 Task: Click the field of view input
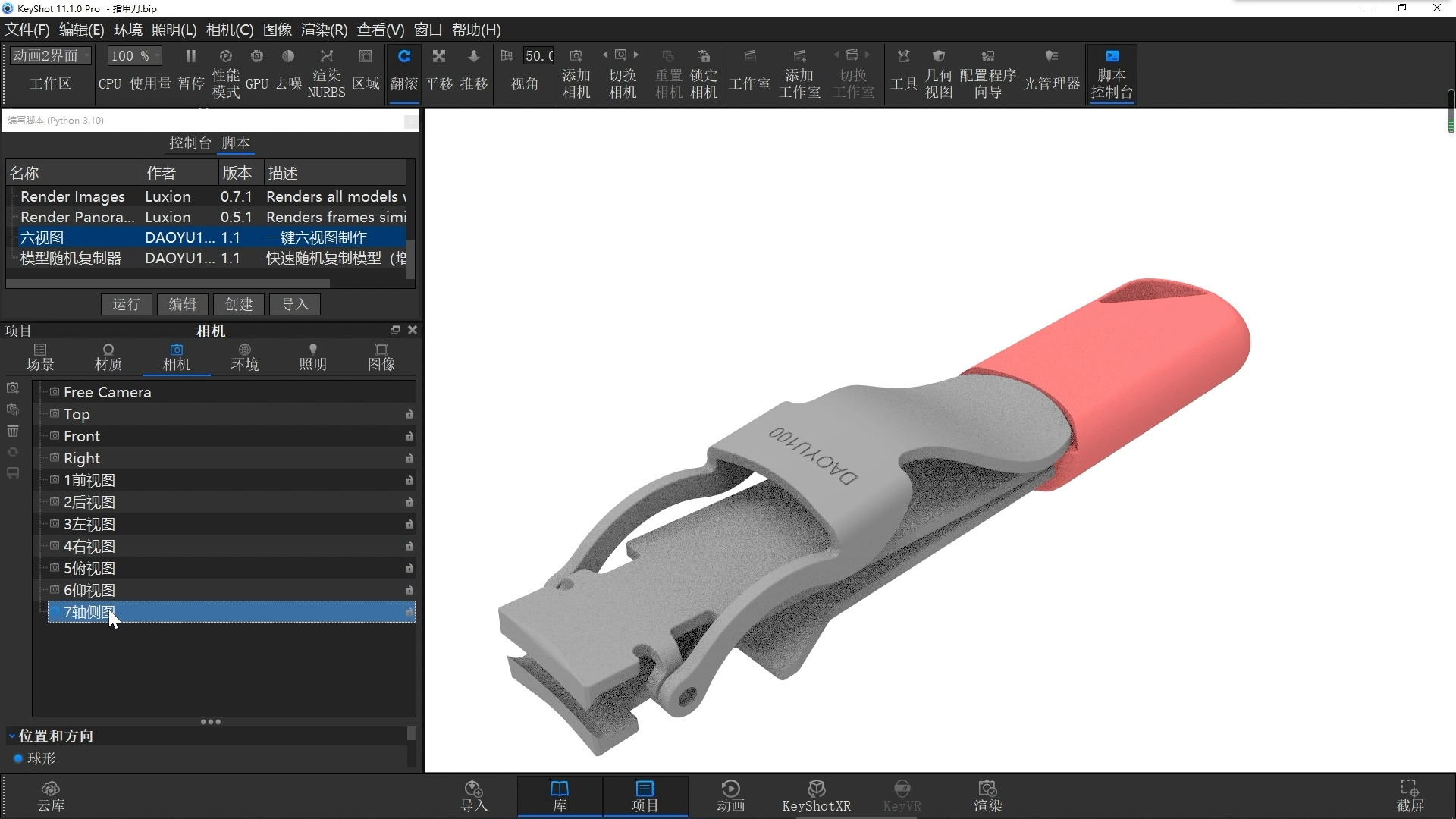pos(538,56)
